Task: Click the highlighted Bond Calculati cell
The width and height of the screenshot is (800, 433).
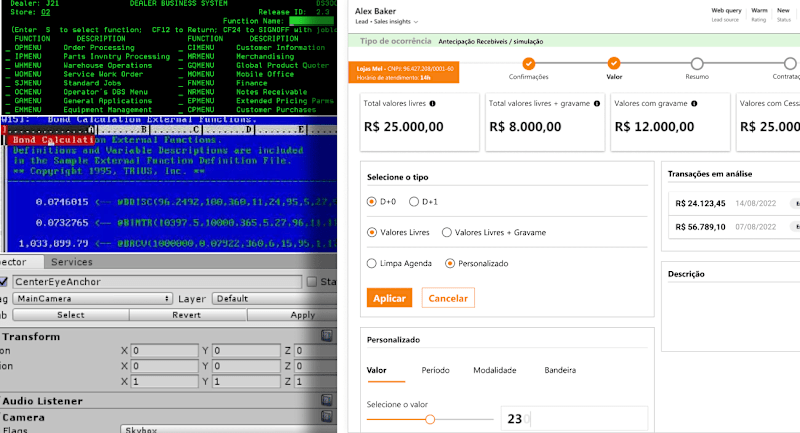Action: pos(51,140)
